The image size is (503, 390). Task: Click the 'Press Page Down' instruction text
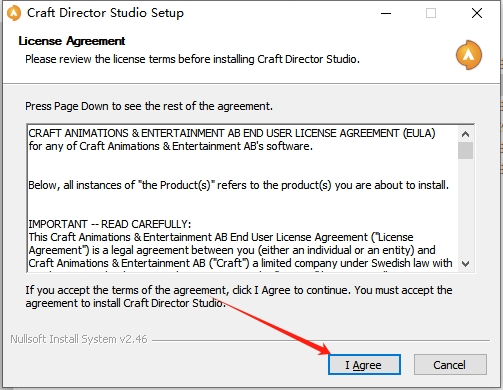click(x=149, y=106)
